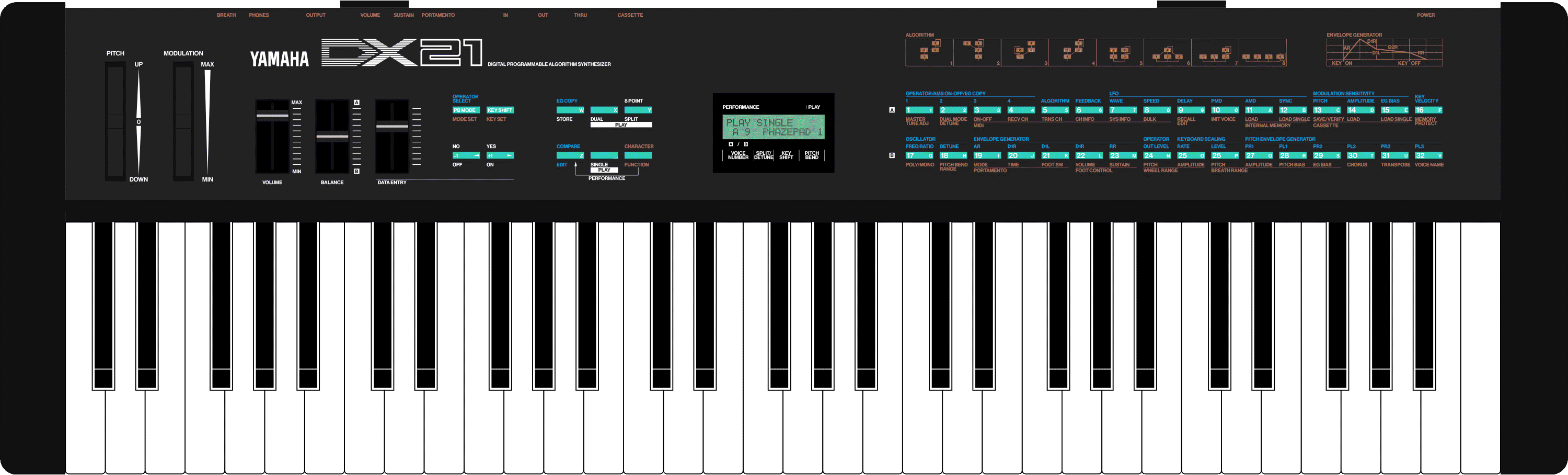Hit the YES / +1 ON button
The image size is (1568, 475).
500,155
